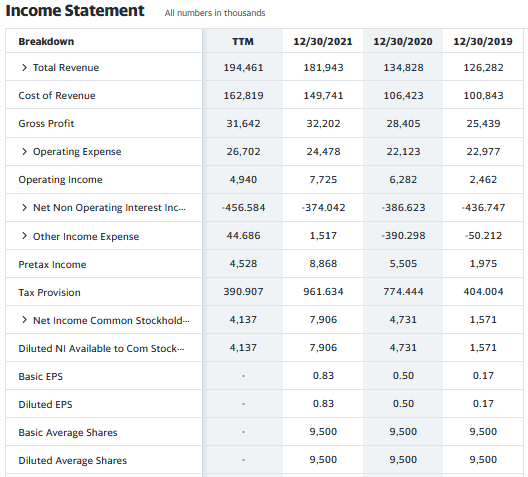Click Operating Income value 6,282

pos(403,179)
